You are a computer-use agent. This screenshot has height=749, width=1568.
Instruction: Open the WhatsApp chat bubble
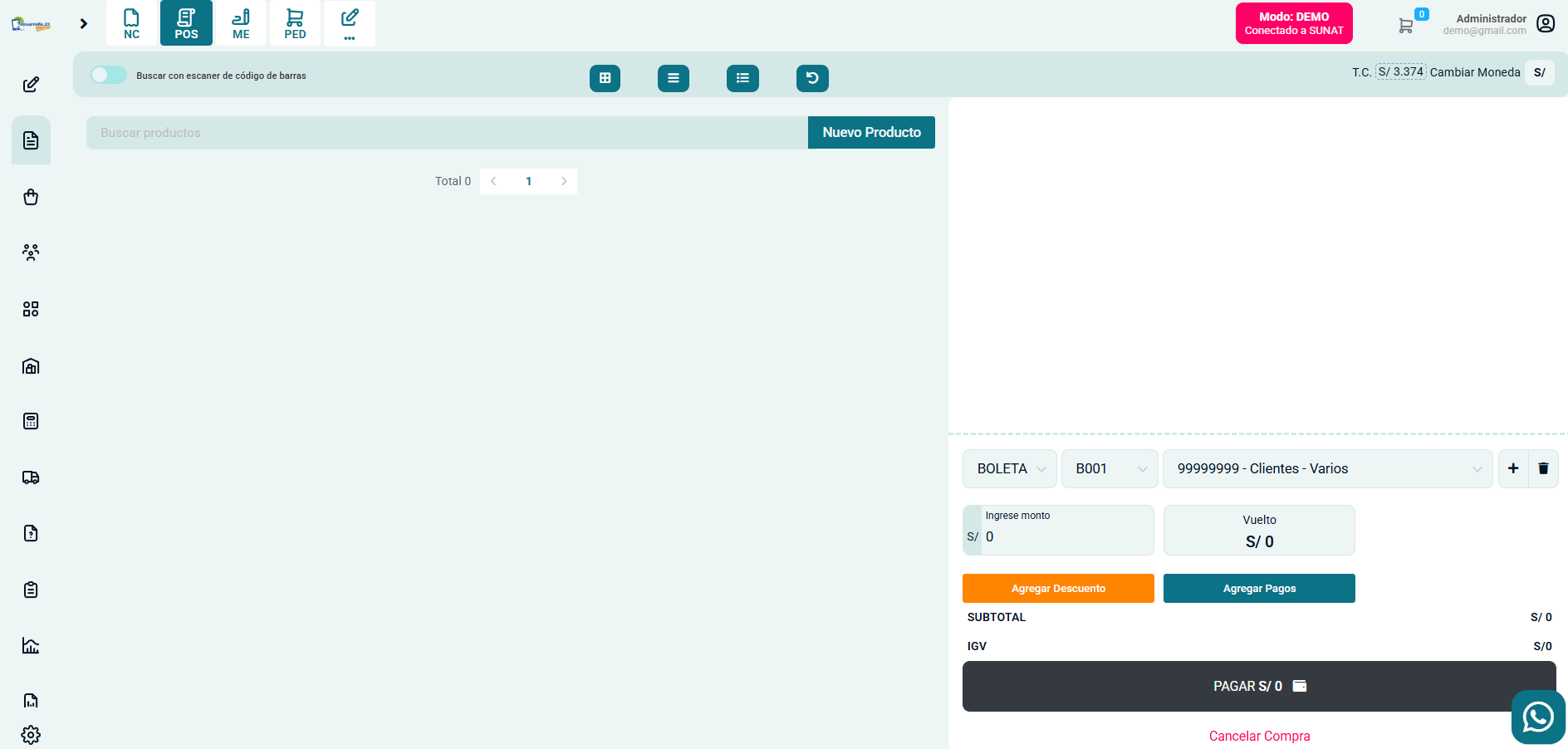click(1537, 717)
